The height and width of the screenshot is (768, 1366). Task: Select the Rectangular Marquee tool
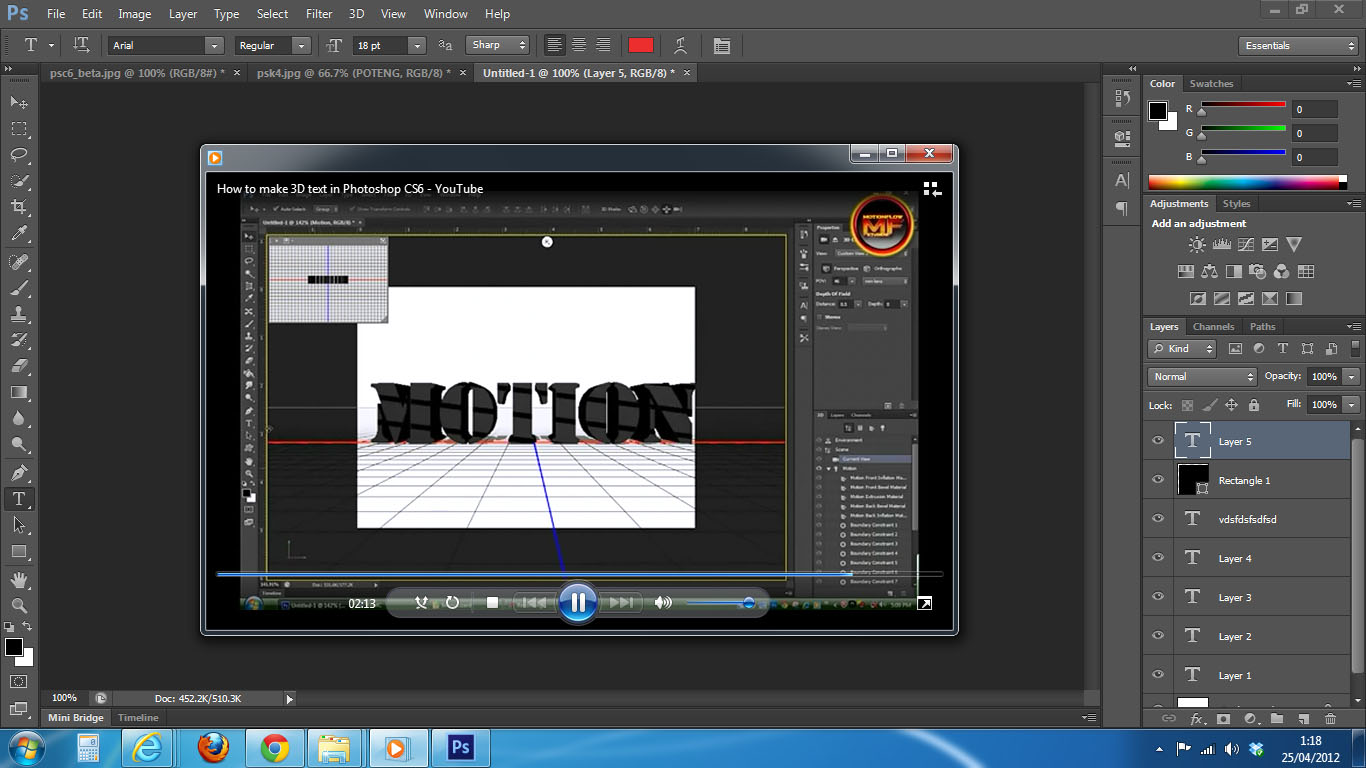[19, 129]
